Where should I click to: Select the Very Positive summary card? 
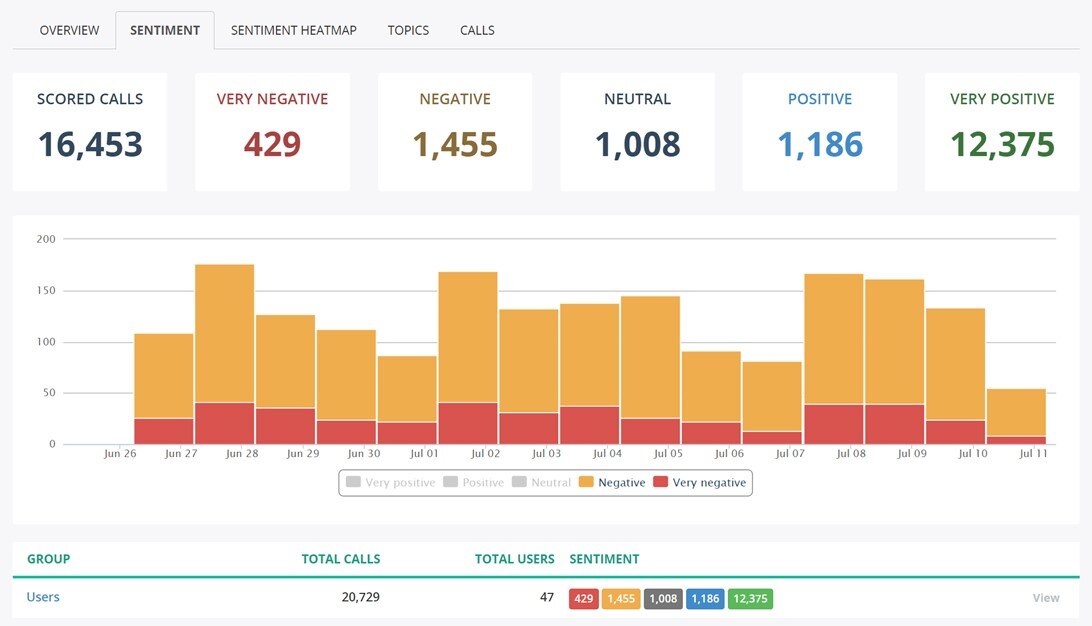pyautogui.click(x=1002, y=131)
